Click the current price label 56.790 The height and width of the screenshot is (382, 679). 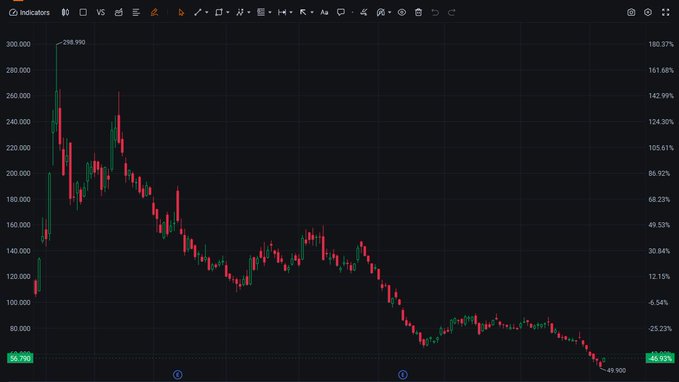click(20, 358)
